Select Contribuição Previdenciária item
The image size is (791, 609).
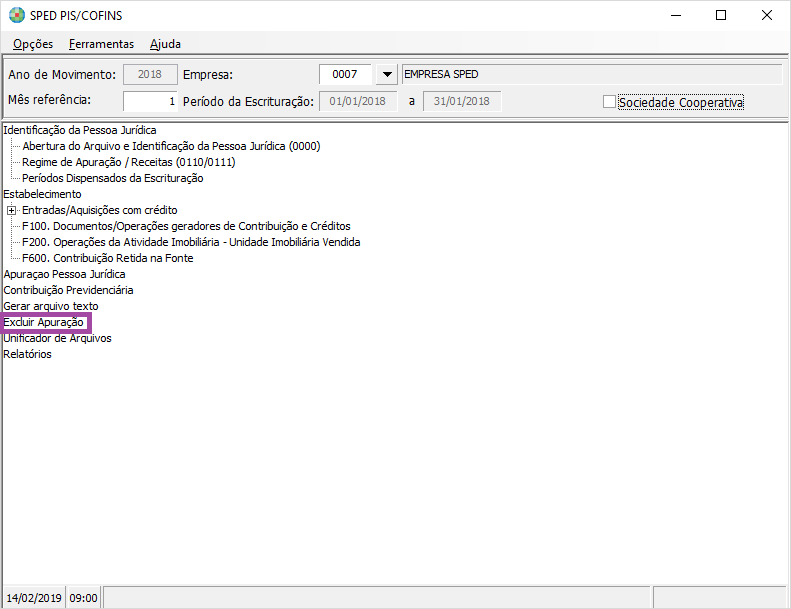tap(68, 290)
